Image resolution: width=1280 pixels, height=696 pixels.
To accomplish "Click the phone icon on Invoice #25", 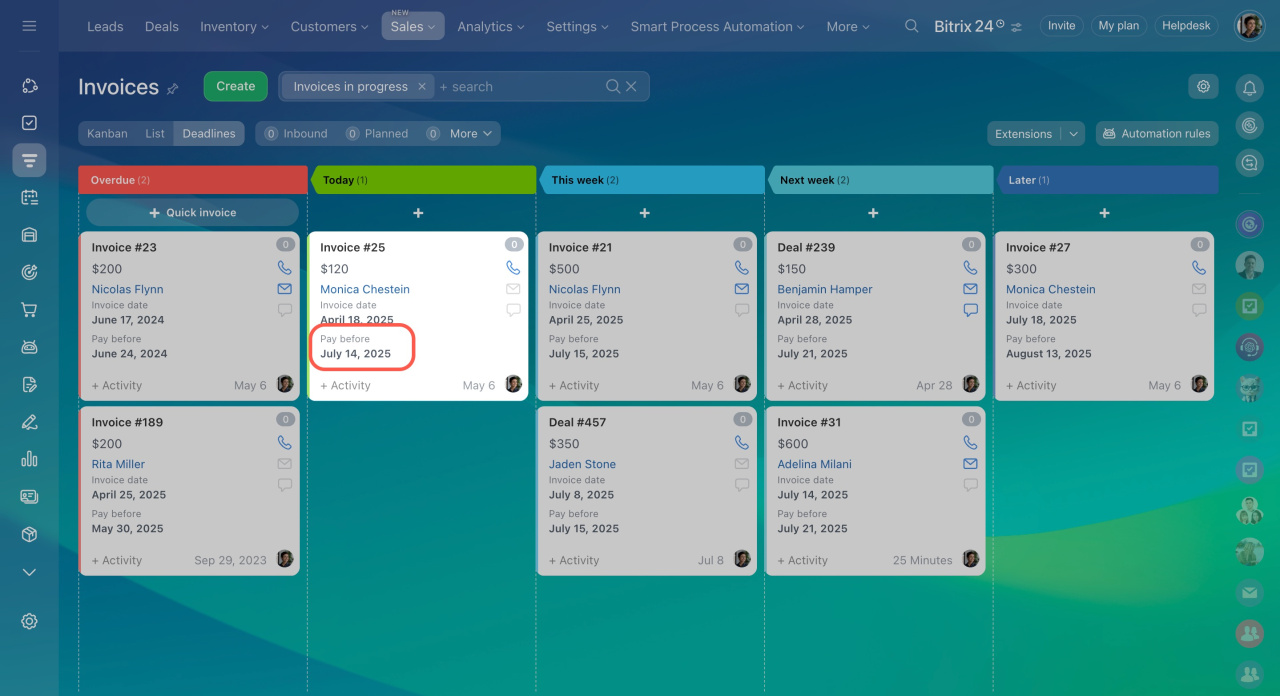I will pos(513,268).
